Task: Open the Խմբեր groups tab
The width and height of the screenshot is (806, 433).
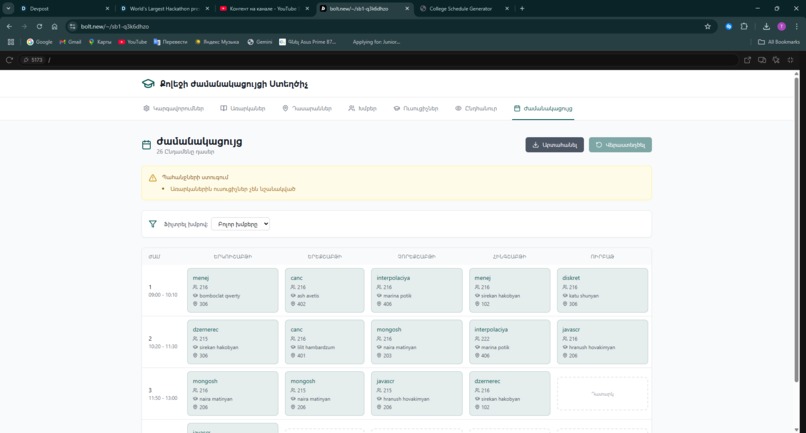Action: [362, 109]
